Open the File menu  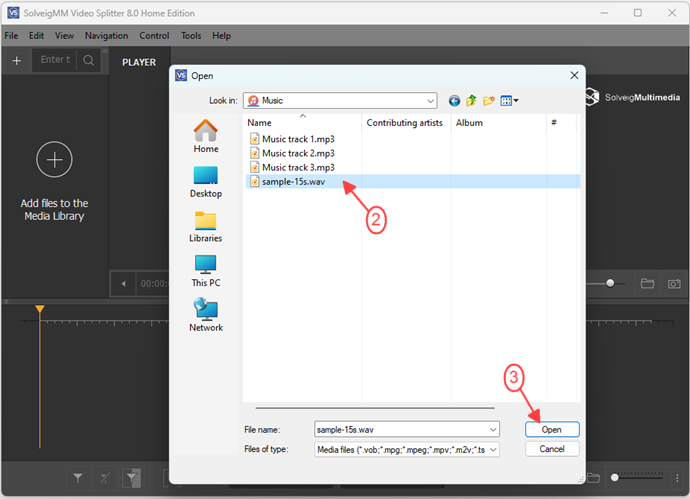[11, 36]
